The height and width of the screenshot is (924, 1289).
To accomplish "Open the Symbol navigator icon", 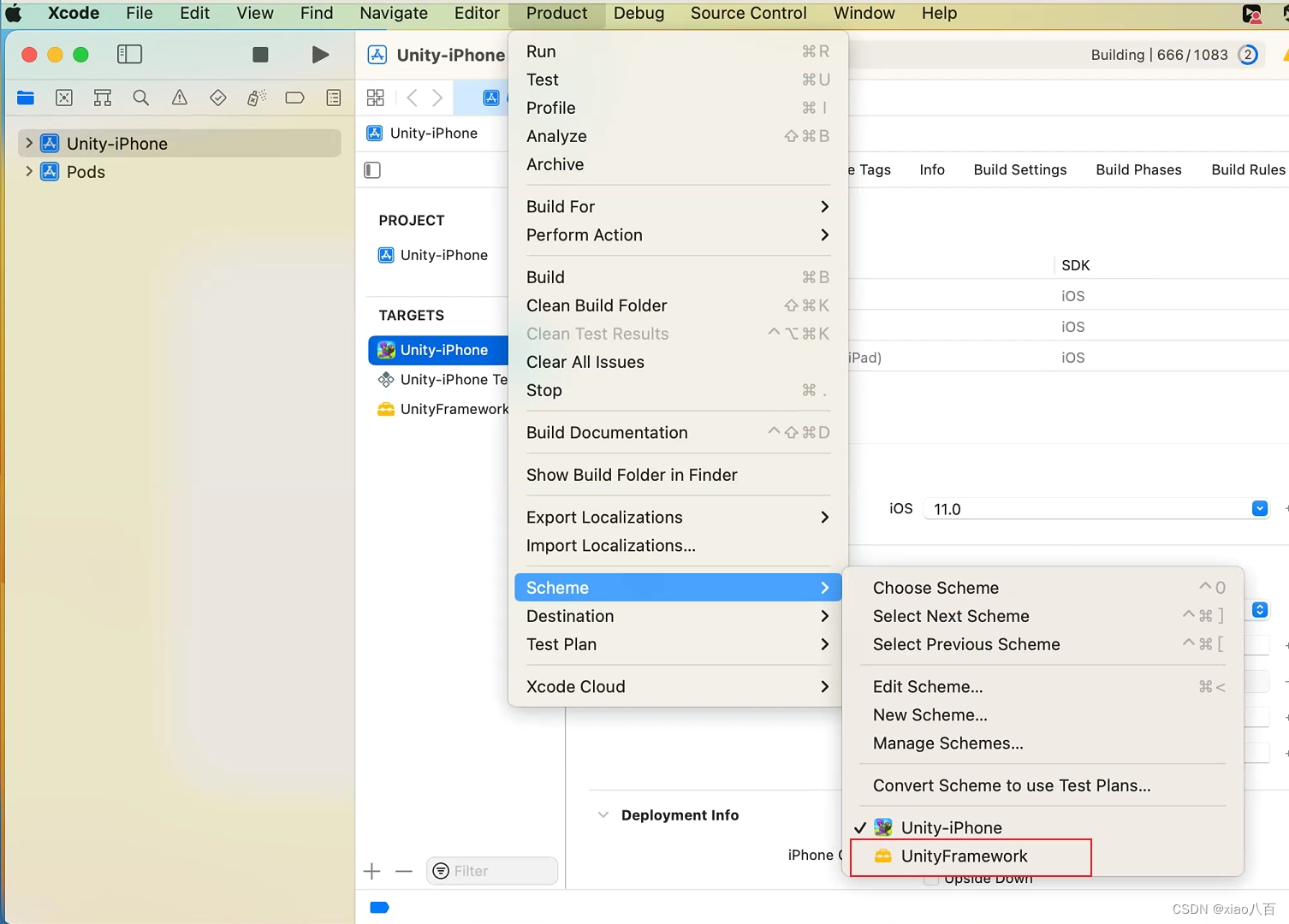I will click(x=103, y=98).
